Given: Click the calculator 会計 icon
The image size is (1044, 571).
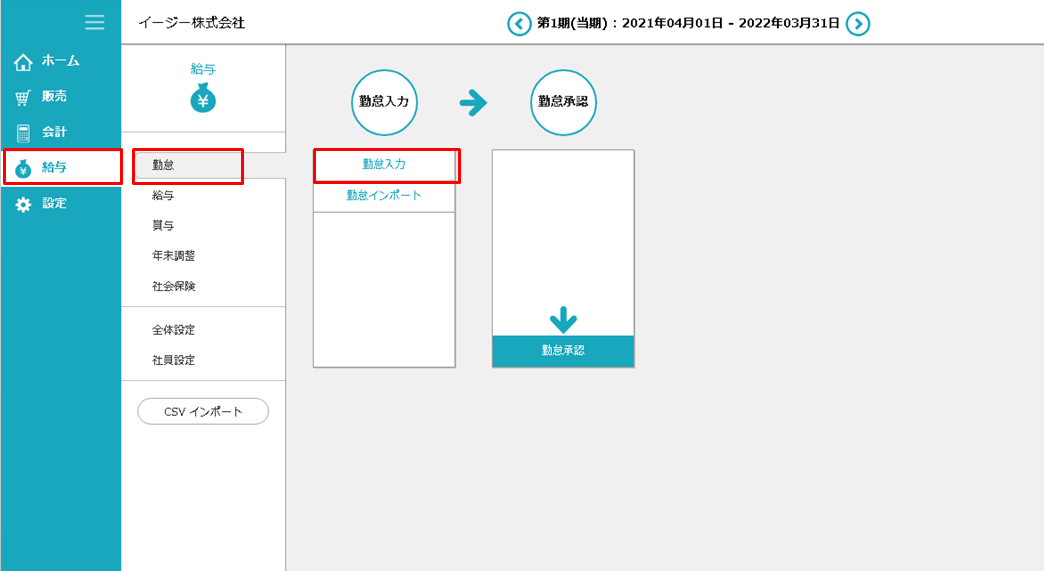Looking at the screenshot, I should coord(23,133).
